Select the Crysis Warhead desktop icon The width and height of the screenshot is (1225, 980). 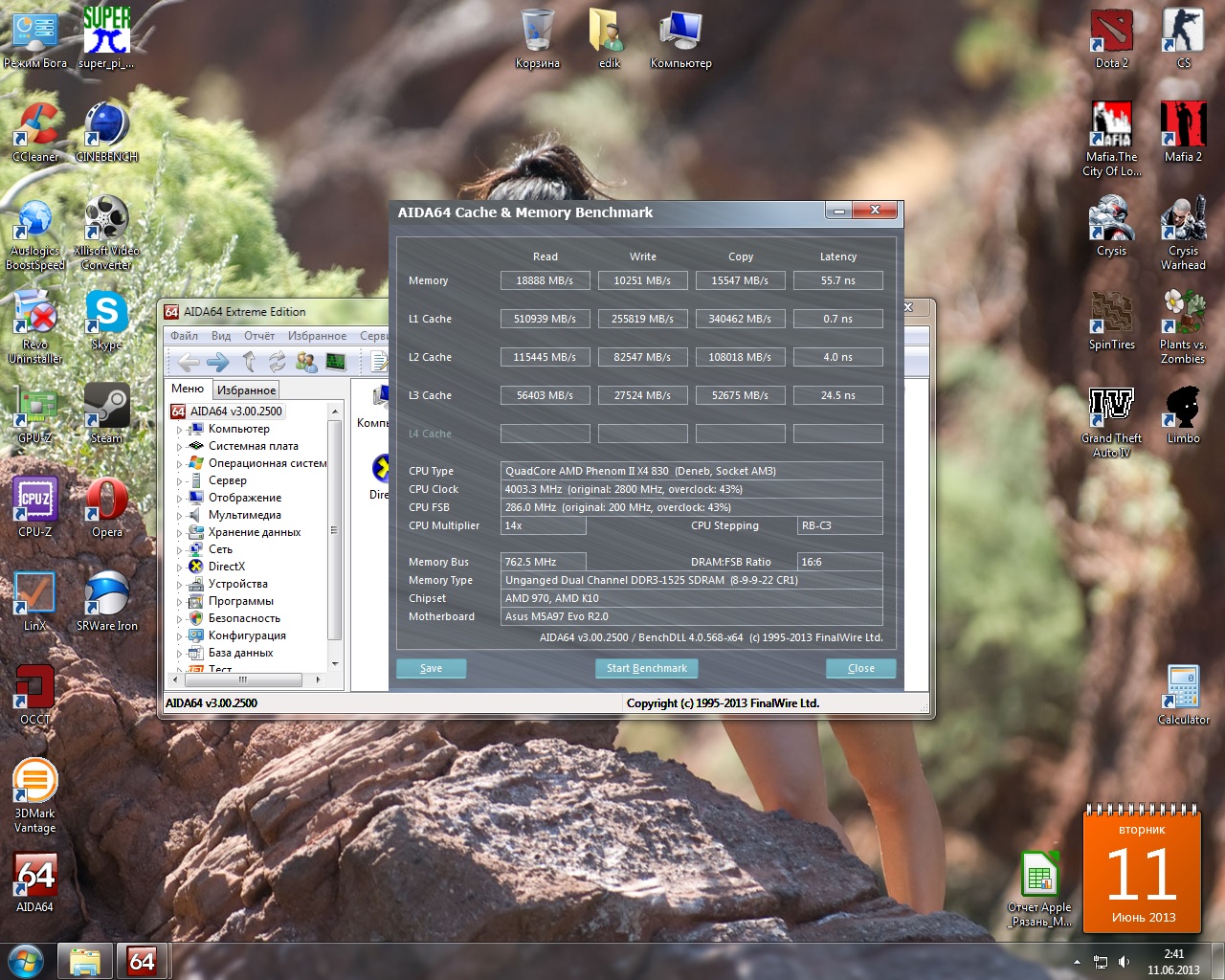[1183, 233]
